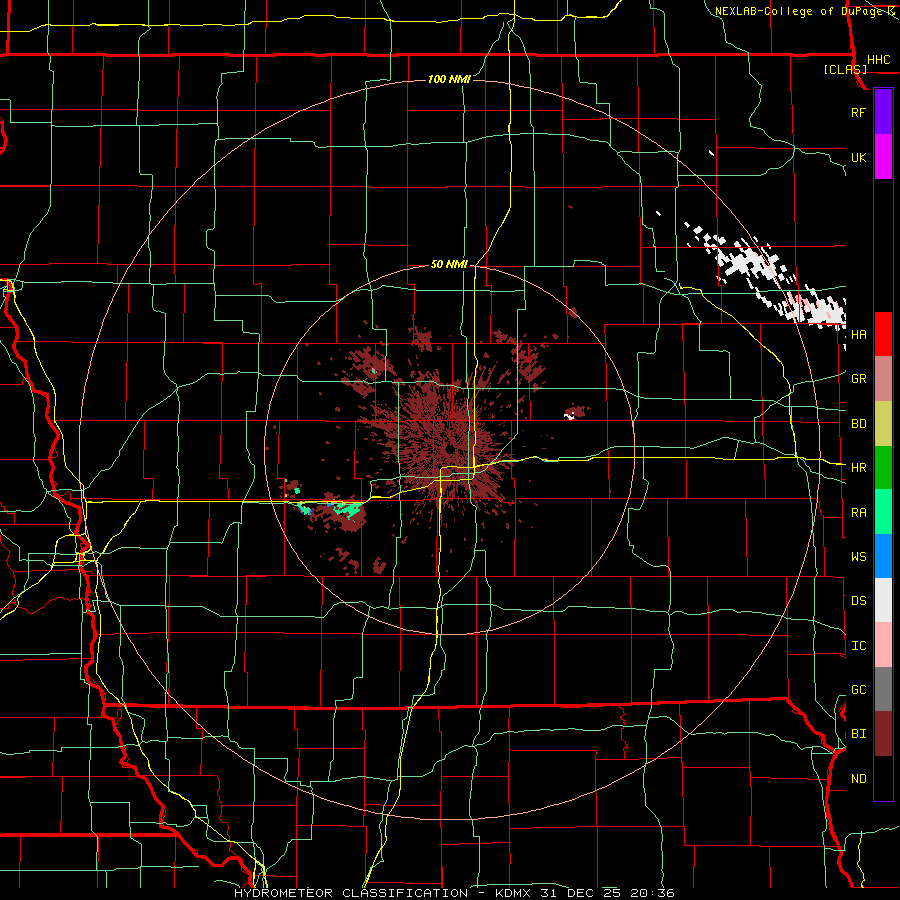Viewport: 900px width, 900px height.
Task: Click the white DS legend swatch
Action: 883,600
